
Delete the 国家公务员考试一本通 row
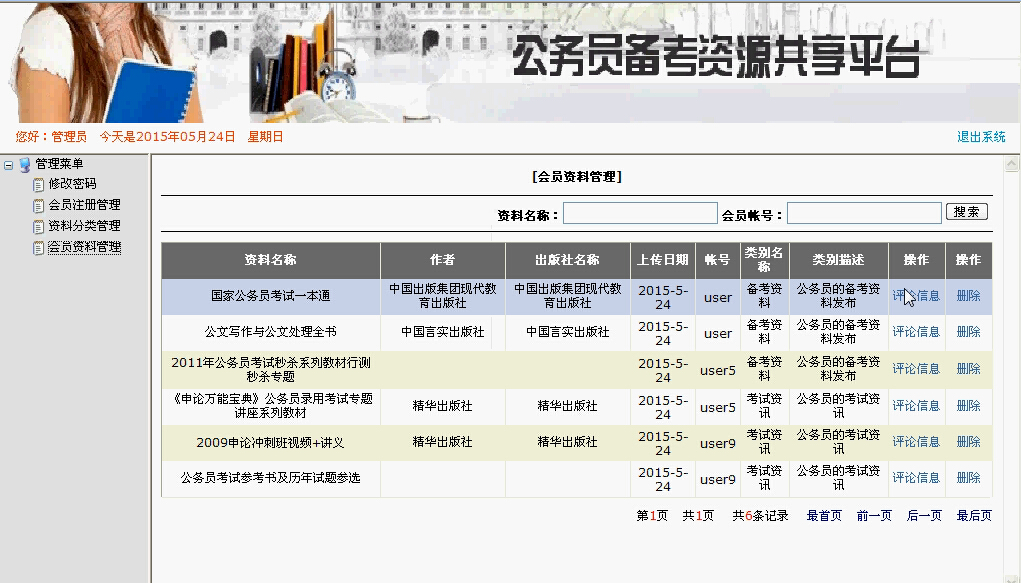click(x=968, y=296)
